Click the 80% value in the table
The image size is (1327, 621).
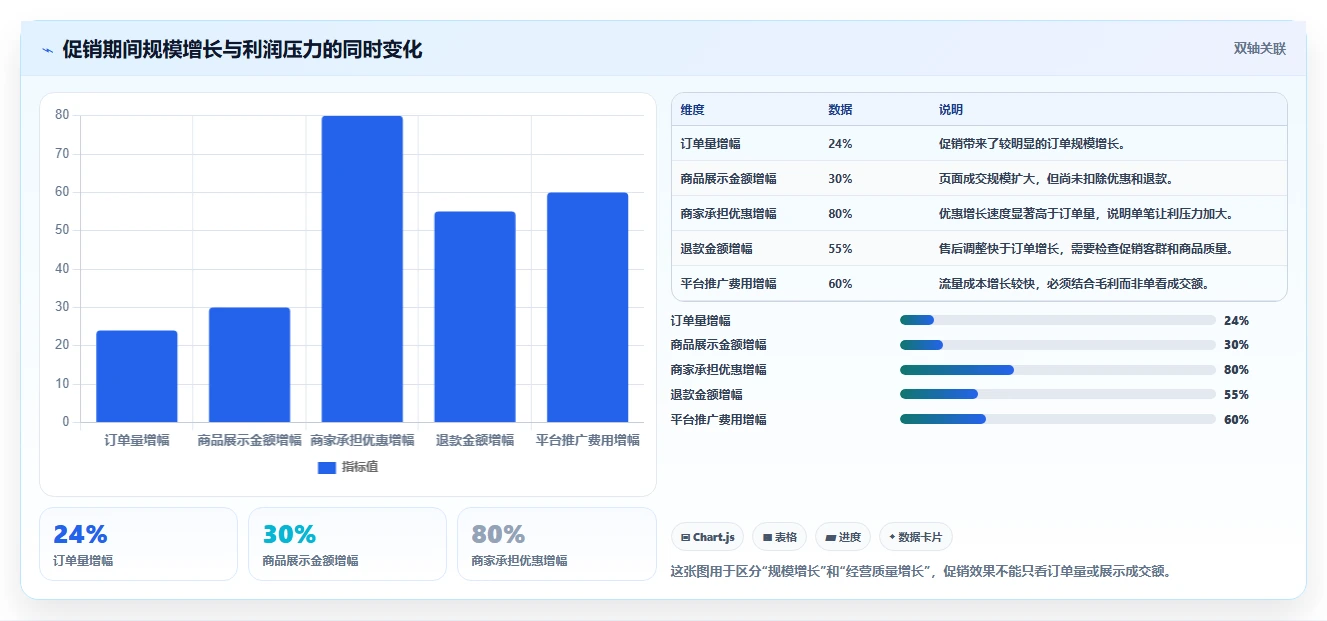pyautogui.click(x=840, y=214)
